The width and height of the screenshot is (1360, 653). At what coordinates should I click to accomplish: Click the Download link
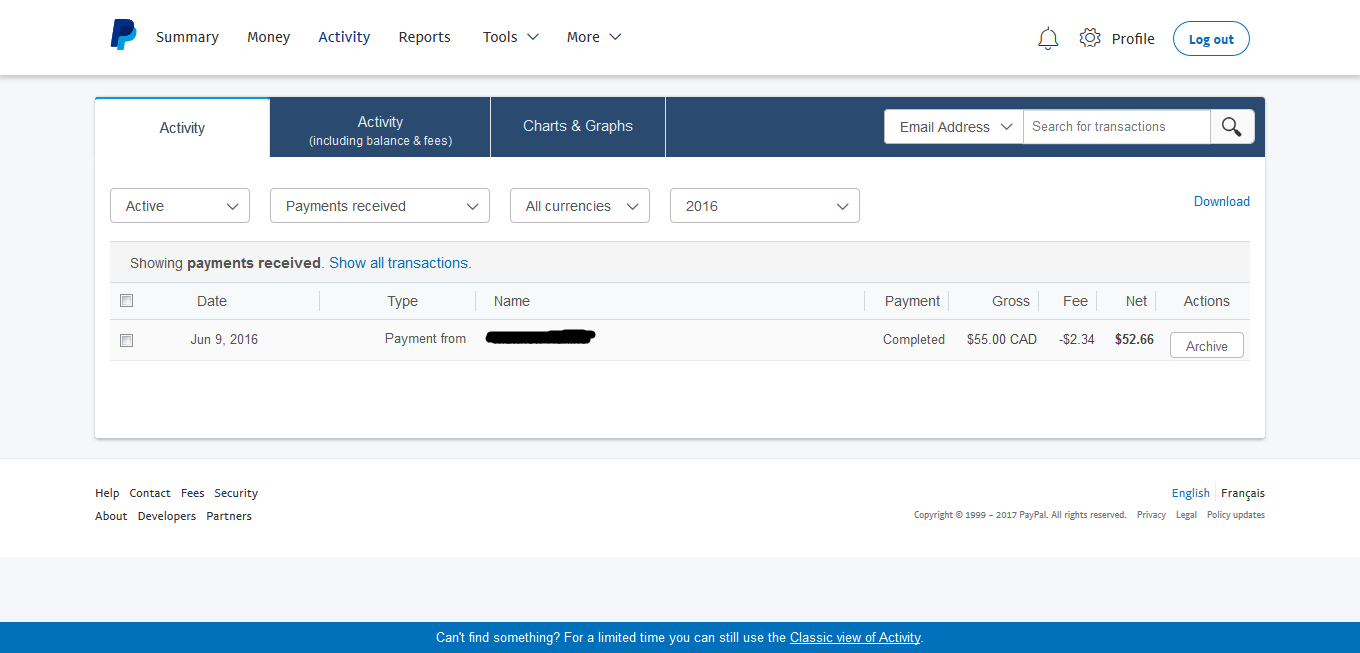1221,201
